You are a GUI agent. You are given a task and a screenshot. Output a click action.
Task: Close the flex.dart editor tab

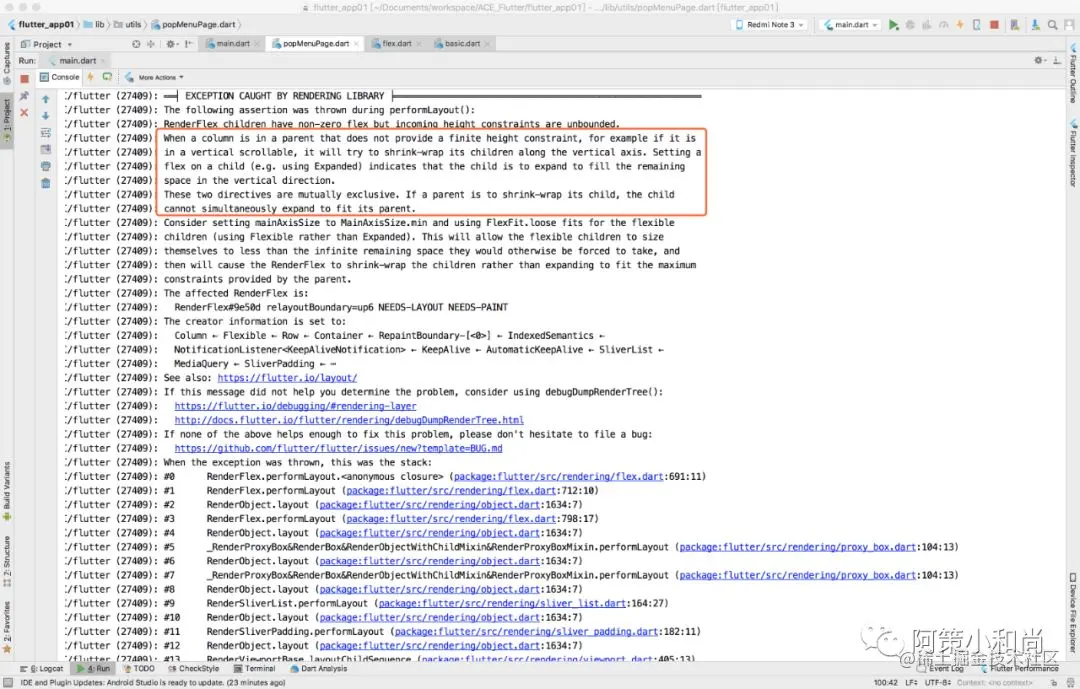(418, 44)
